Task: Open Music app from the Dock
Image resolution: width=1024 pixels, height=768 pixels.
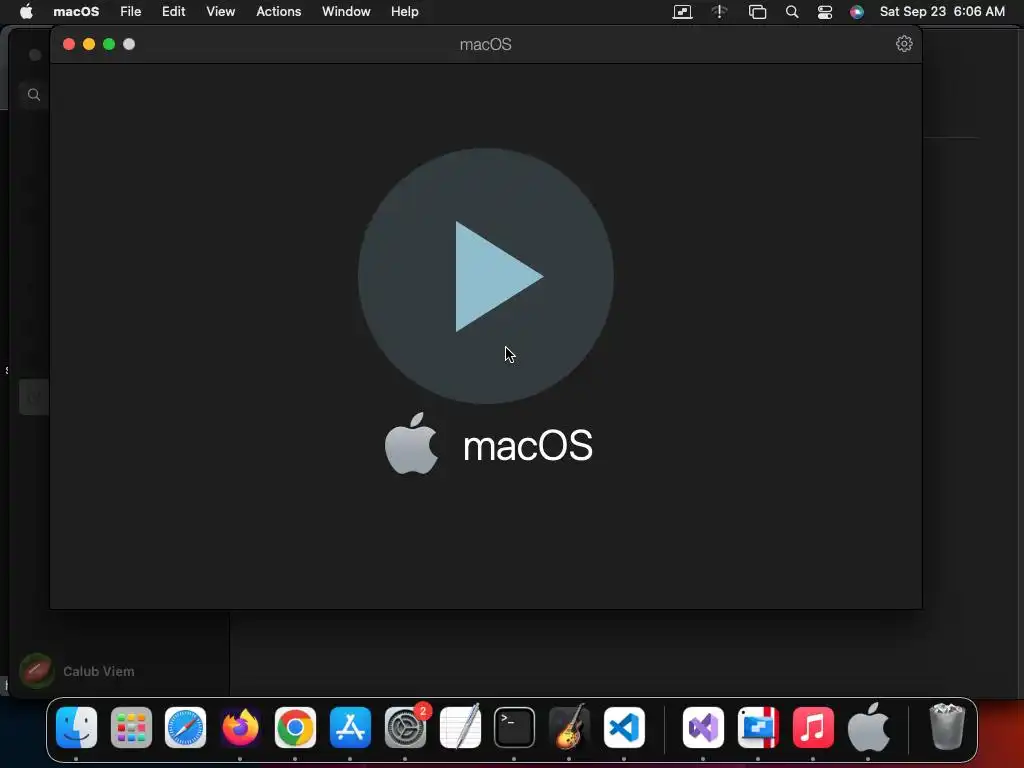Action: [x=813, y=728]
